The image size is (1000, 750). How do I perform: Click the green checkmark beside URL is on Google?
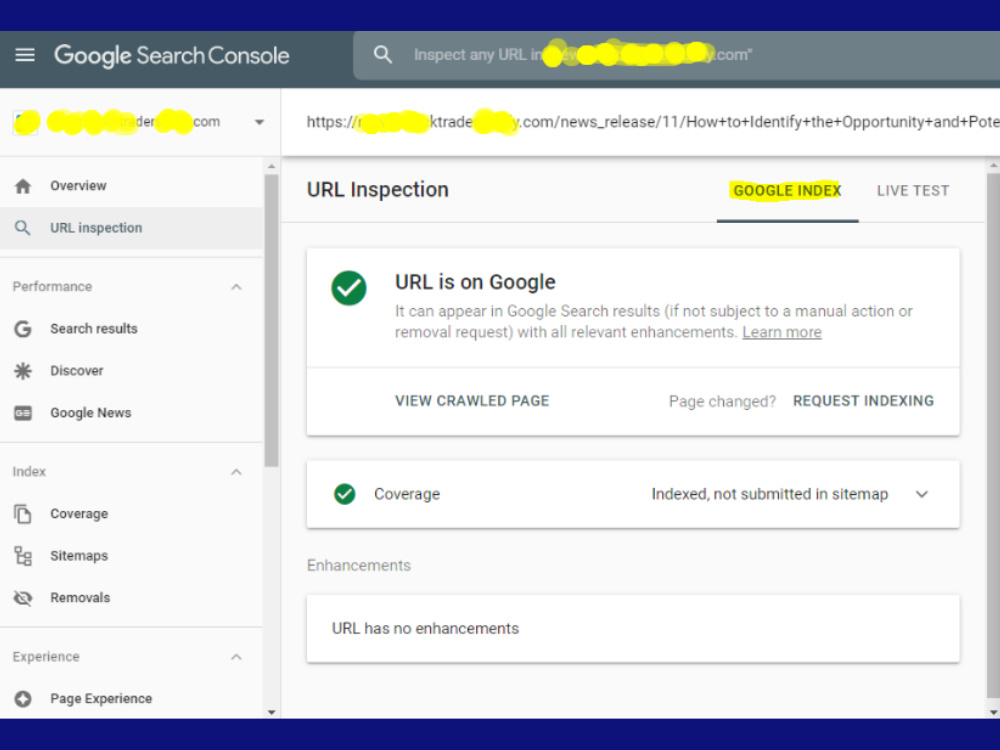349,288
